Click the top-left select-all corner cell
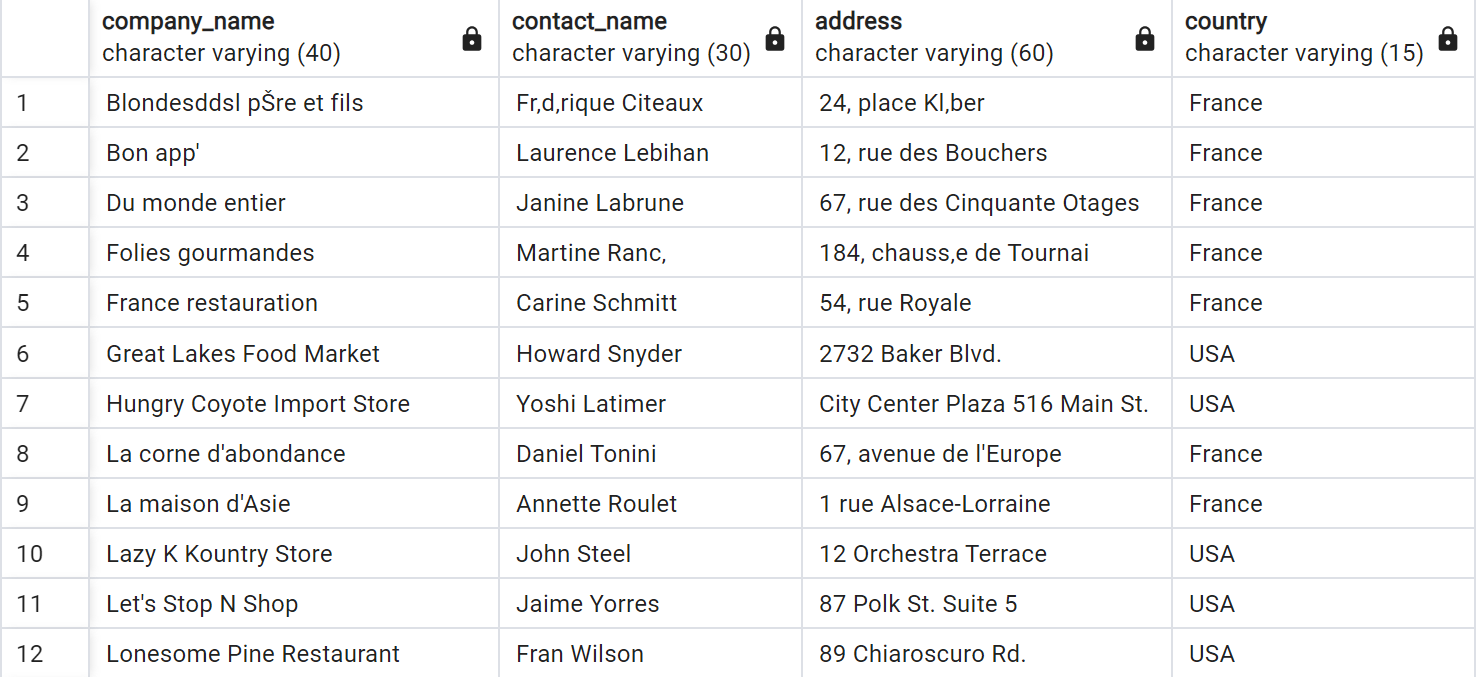Viewport: 1476px width, 678px height. point(45,38)
